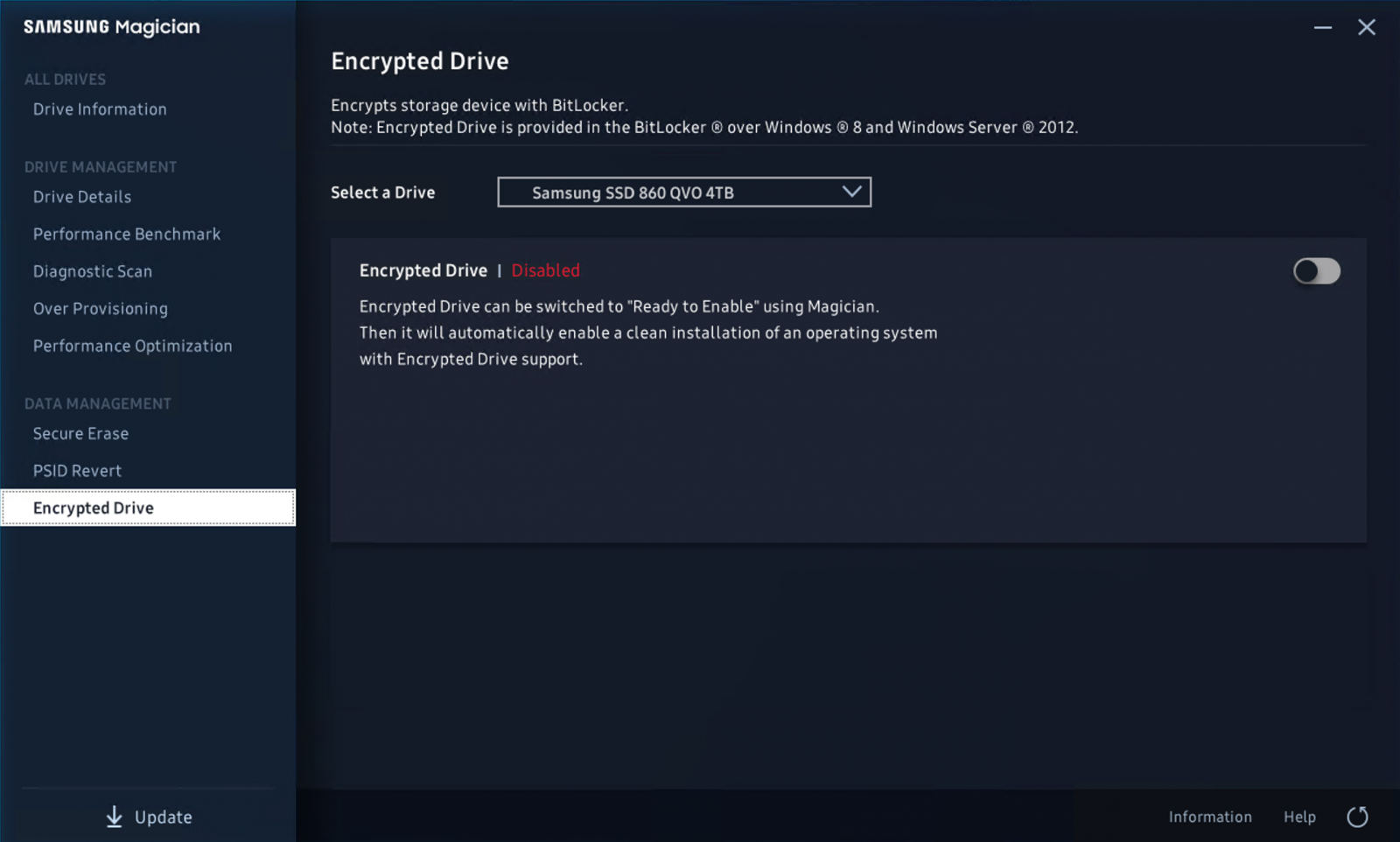Click the Update button label
This screenshot has width=1400, height=842.
coord(164,817)
